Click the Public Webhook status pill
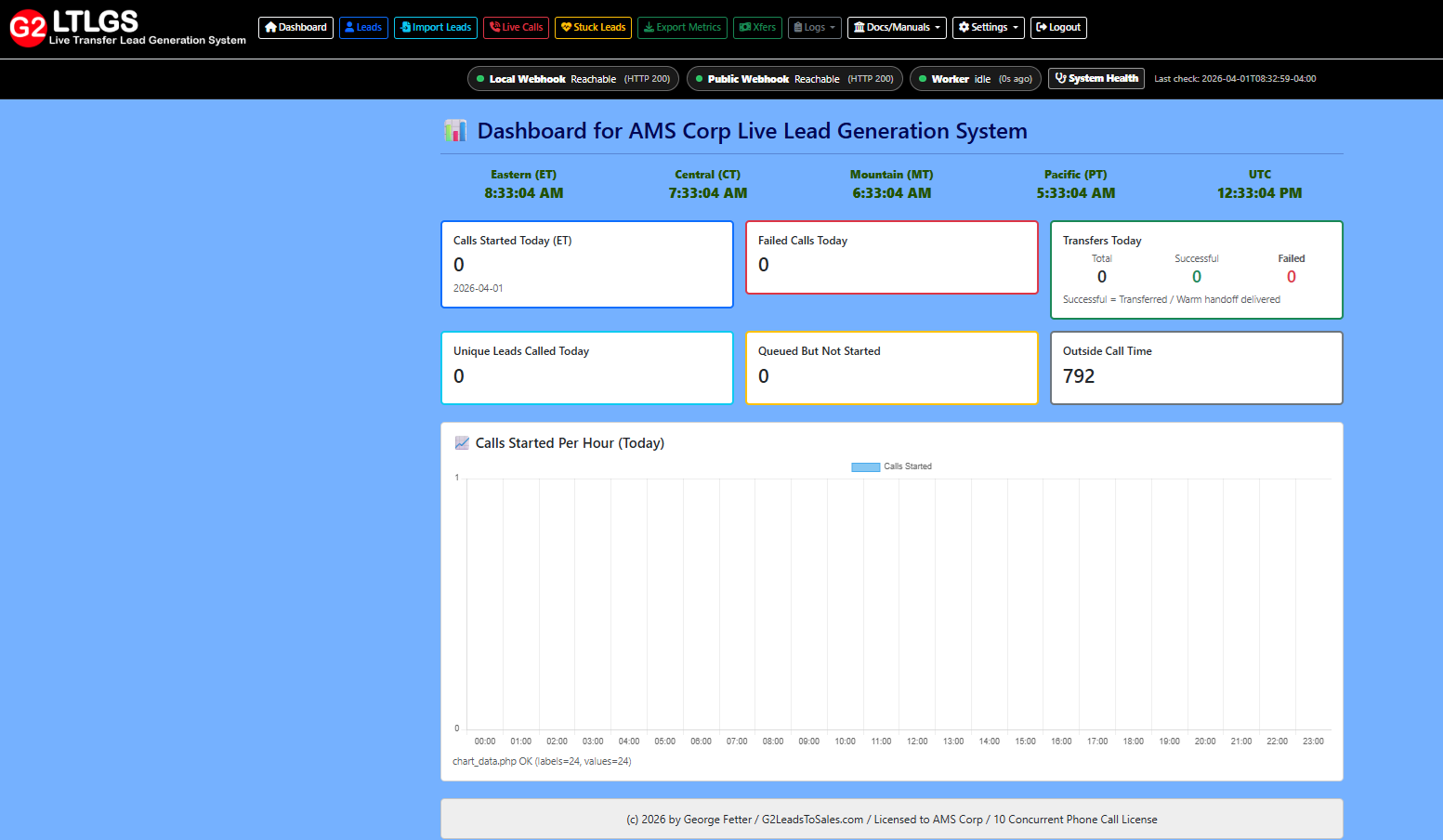 coord(794,78)
